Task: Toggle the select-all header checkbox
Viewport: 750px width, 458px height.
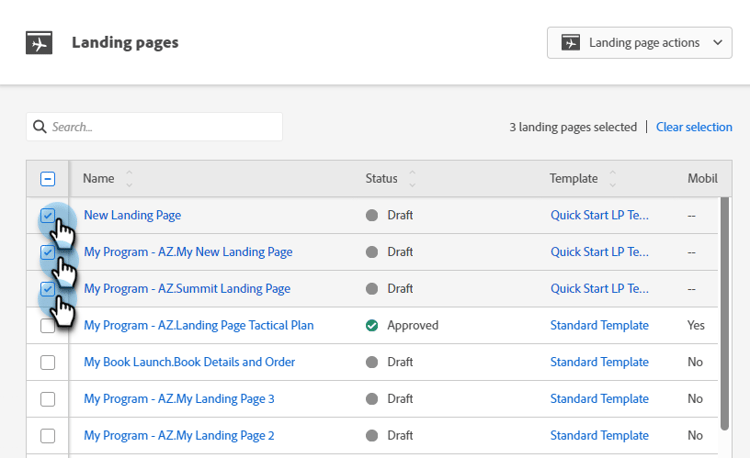Action: click(48, 179)
